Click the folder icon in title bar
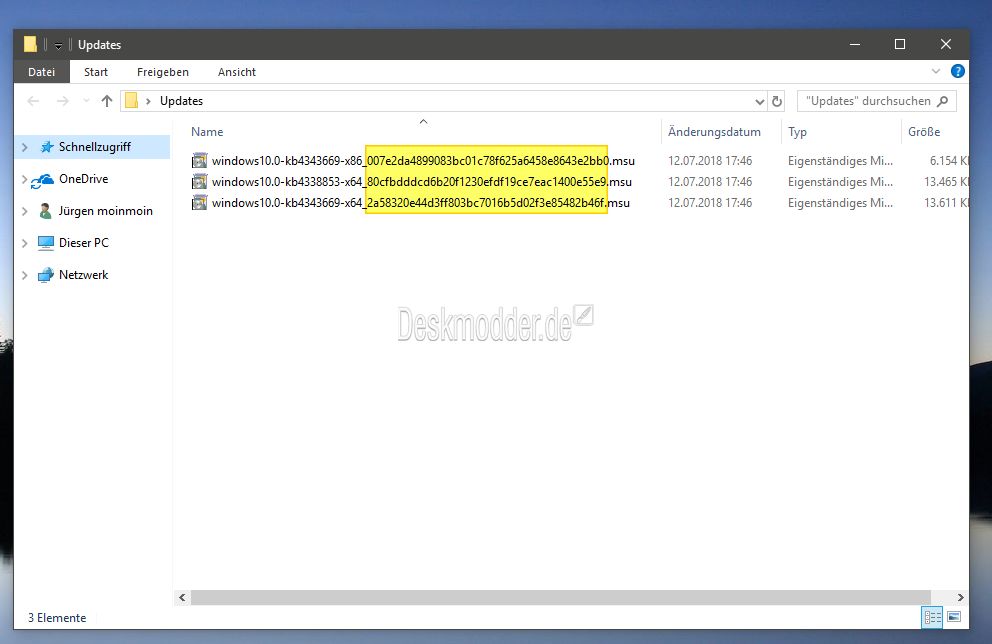 30,44
